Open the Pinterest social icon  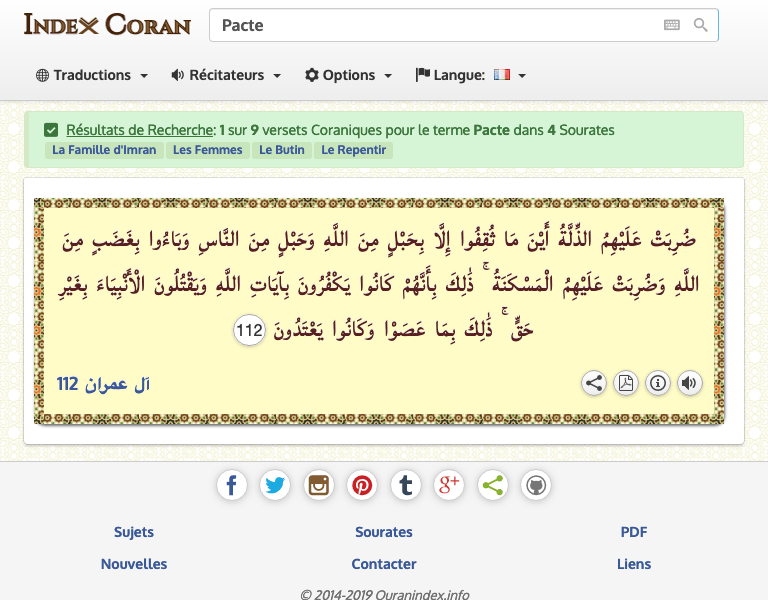[362, 486]
